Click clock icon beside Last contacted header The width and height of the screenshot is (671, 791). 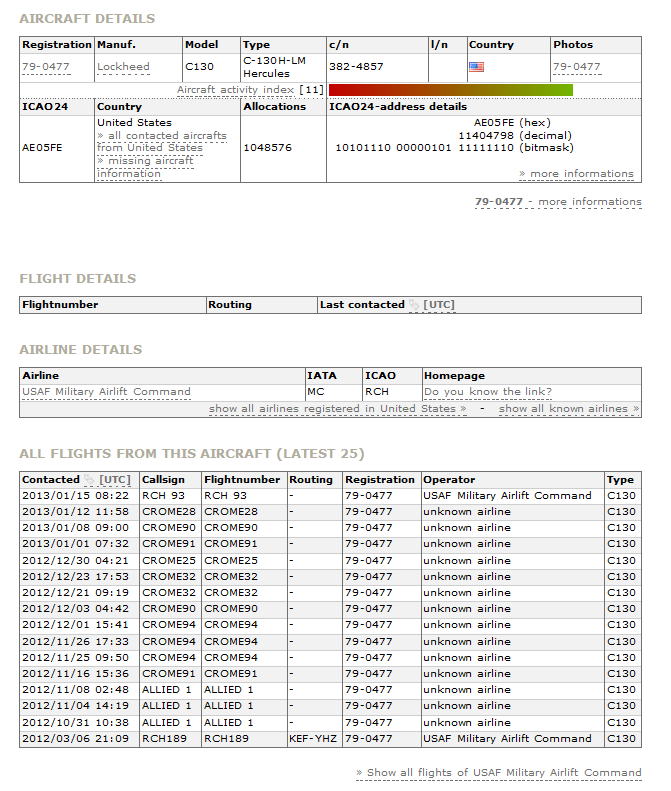(414, 305)
